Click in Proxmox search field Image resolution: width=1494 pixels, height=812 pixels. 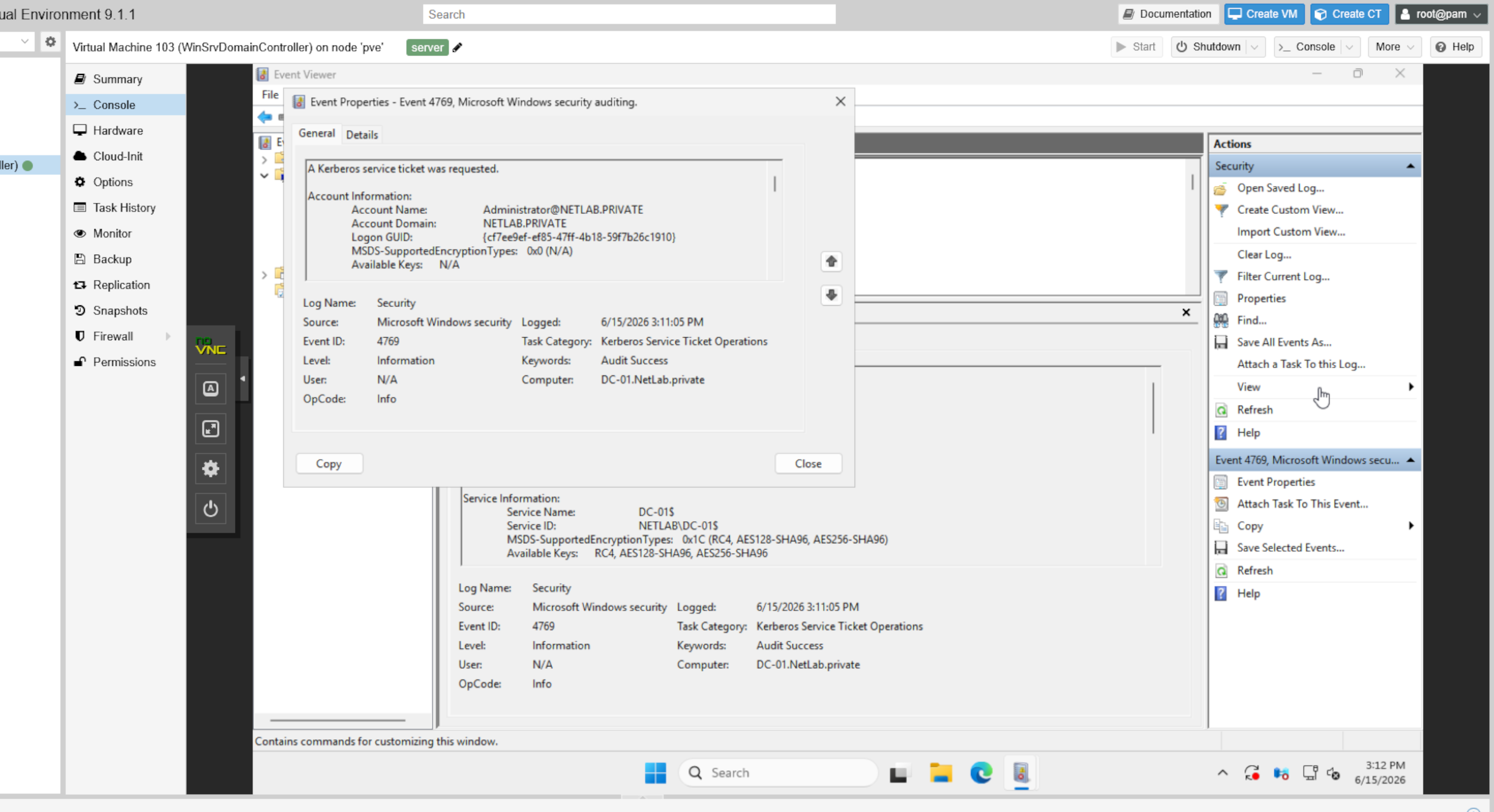pyautogui.click(x=629, y=14)
